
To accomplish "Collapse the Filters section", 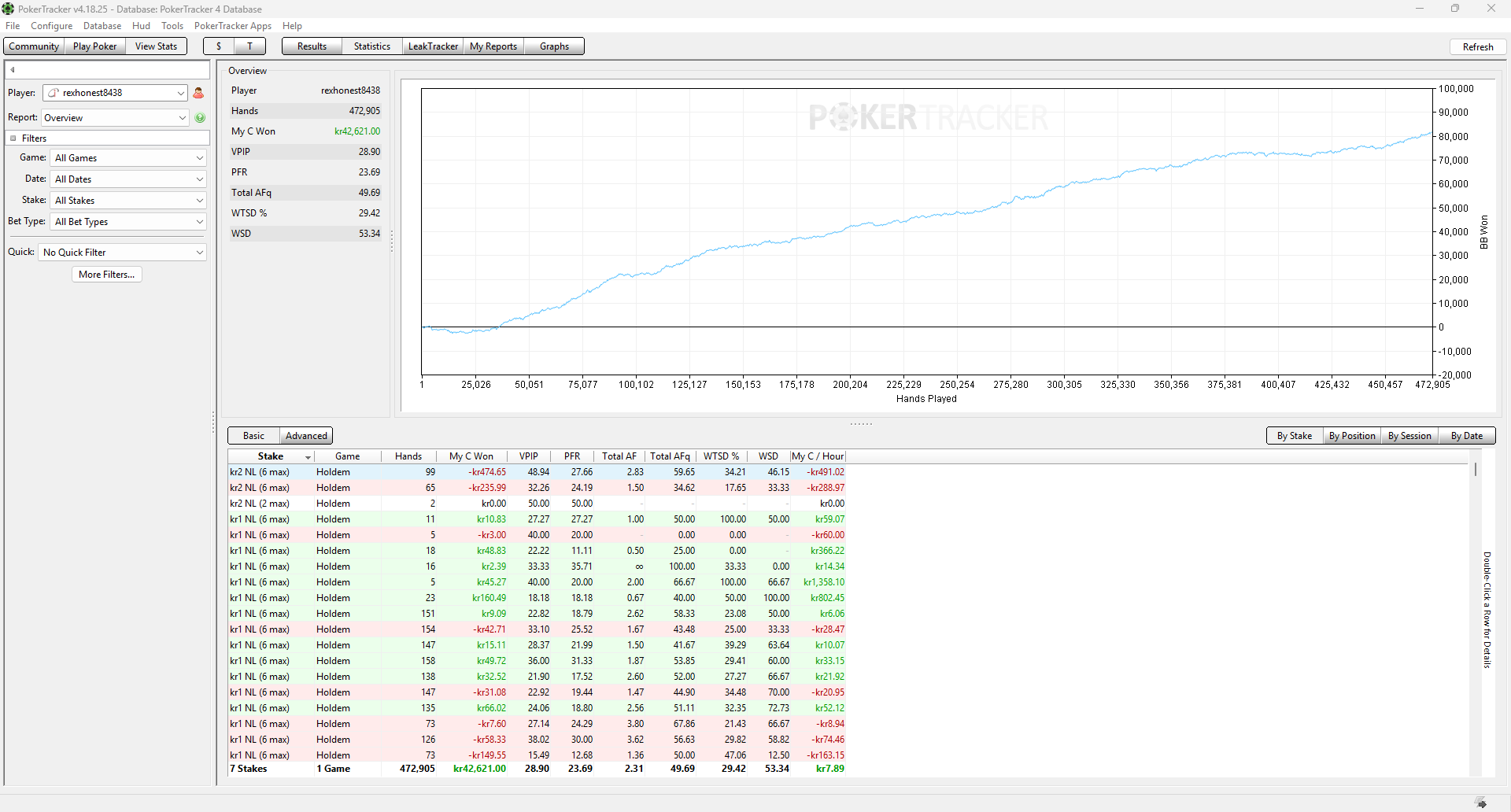I will pyautogui.click(x=13, y=138).
